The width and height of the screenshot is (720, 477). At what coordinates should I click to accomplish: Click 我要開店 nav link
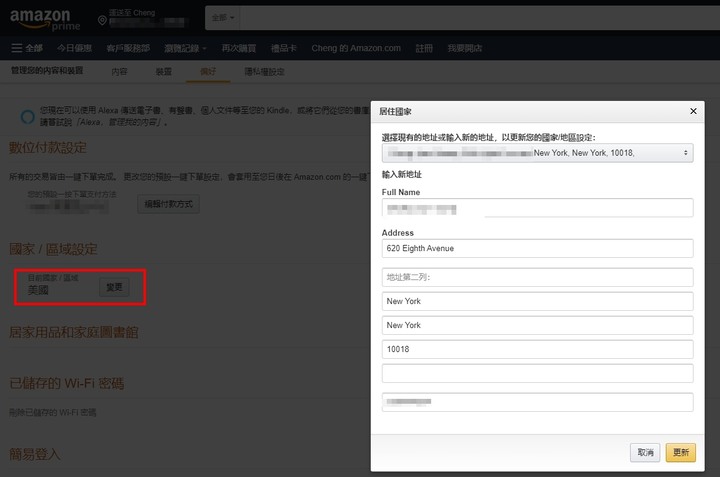[x=465, y=48]
